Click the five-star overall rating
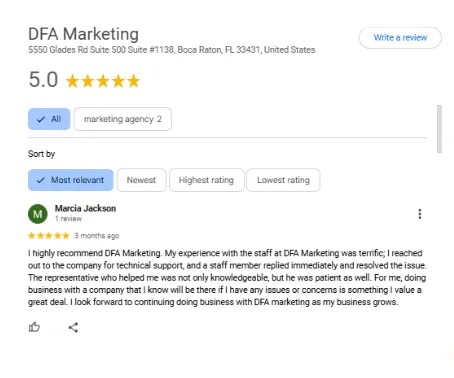454x378 pixels. 103,81
